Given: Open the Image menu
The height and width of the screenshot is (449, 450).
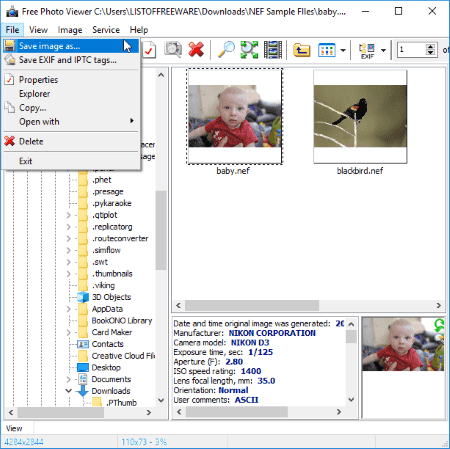Looking at the screenshot, I should coord(70,30).
